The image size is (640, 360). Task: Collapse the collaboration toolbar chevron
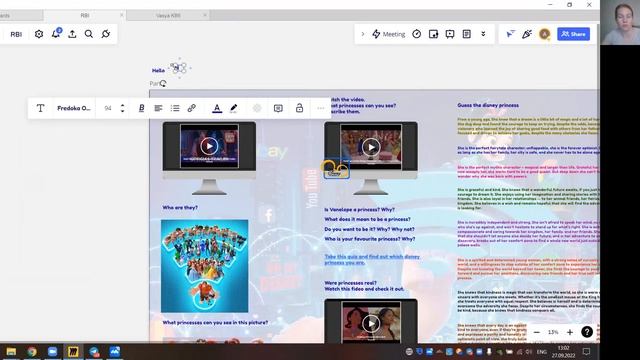[362, 34]
